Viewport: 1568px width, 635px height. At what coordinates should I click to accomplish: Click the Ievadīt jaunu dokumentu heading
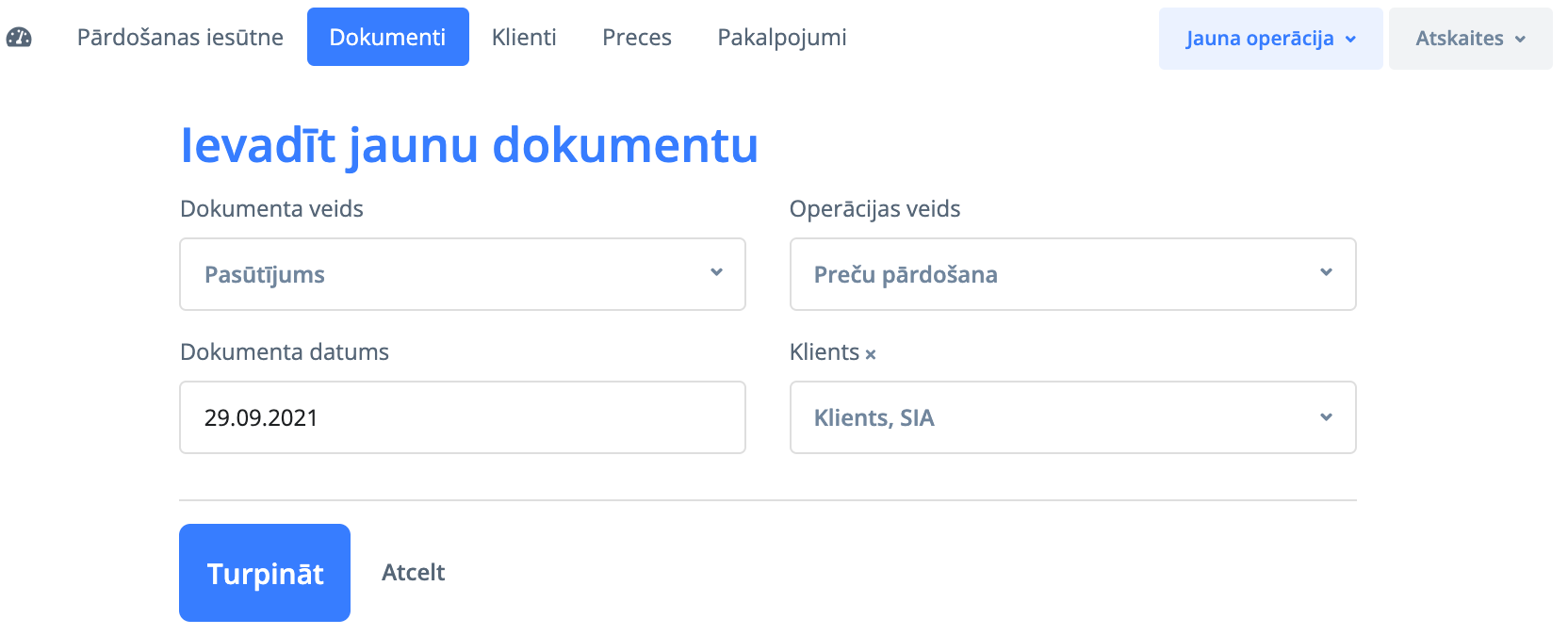pyautogui.click(x=469, y=145)
